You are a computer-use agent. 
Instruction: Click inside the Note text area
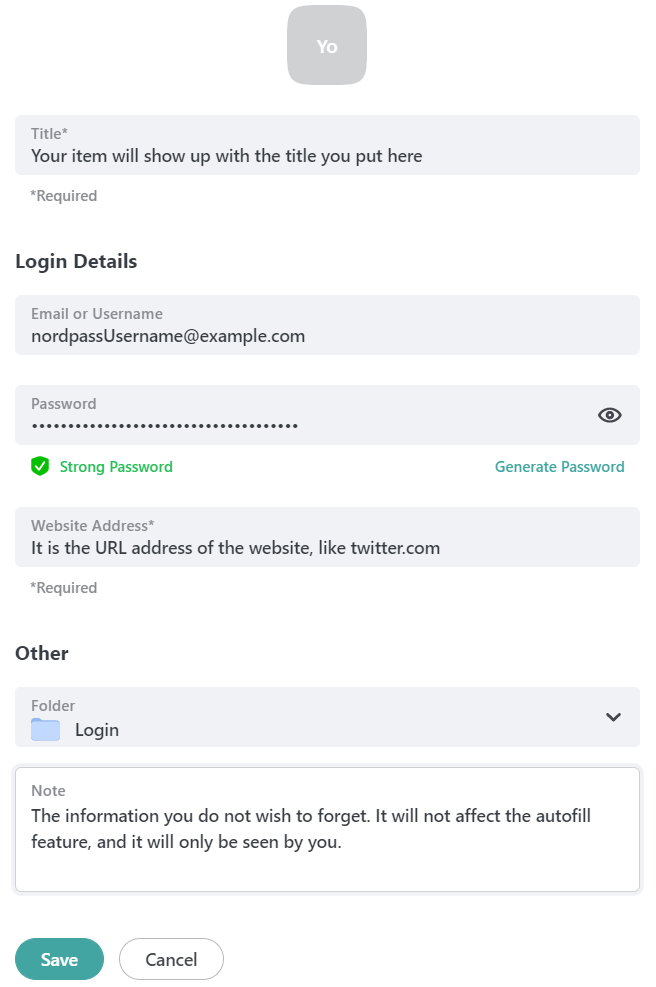tap(327, 829)
